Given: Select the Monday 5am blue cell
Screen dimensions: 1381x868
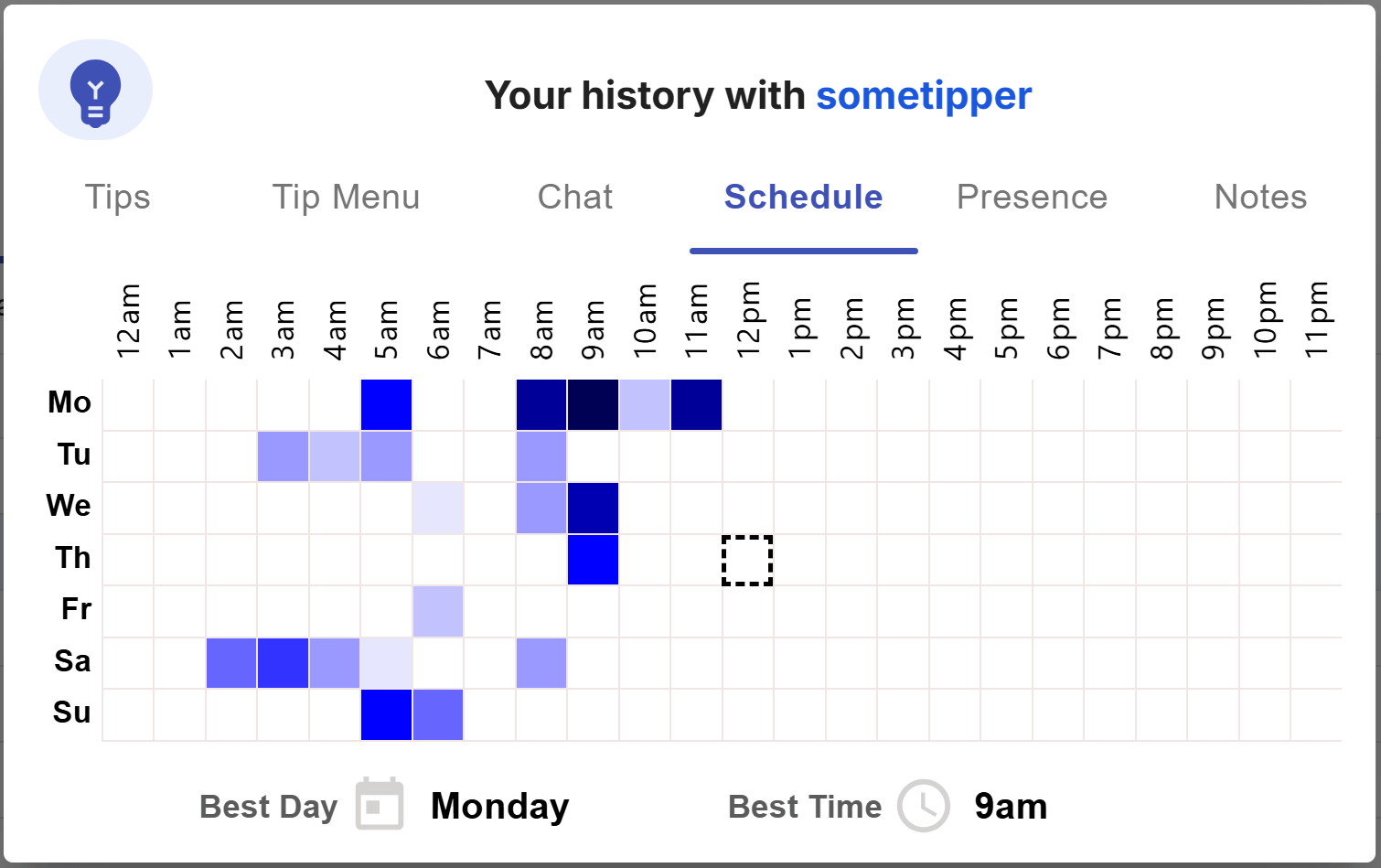Looking at the screenshot, I should 387,404.
